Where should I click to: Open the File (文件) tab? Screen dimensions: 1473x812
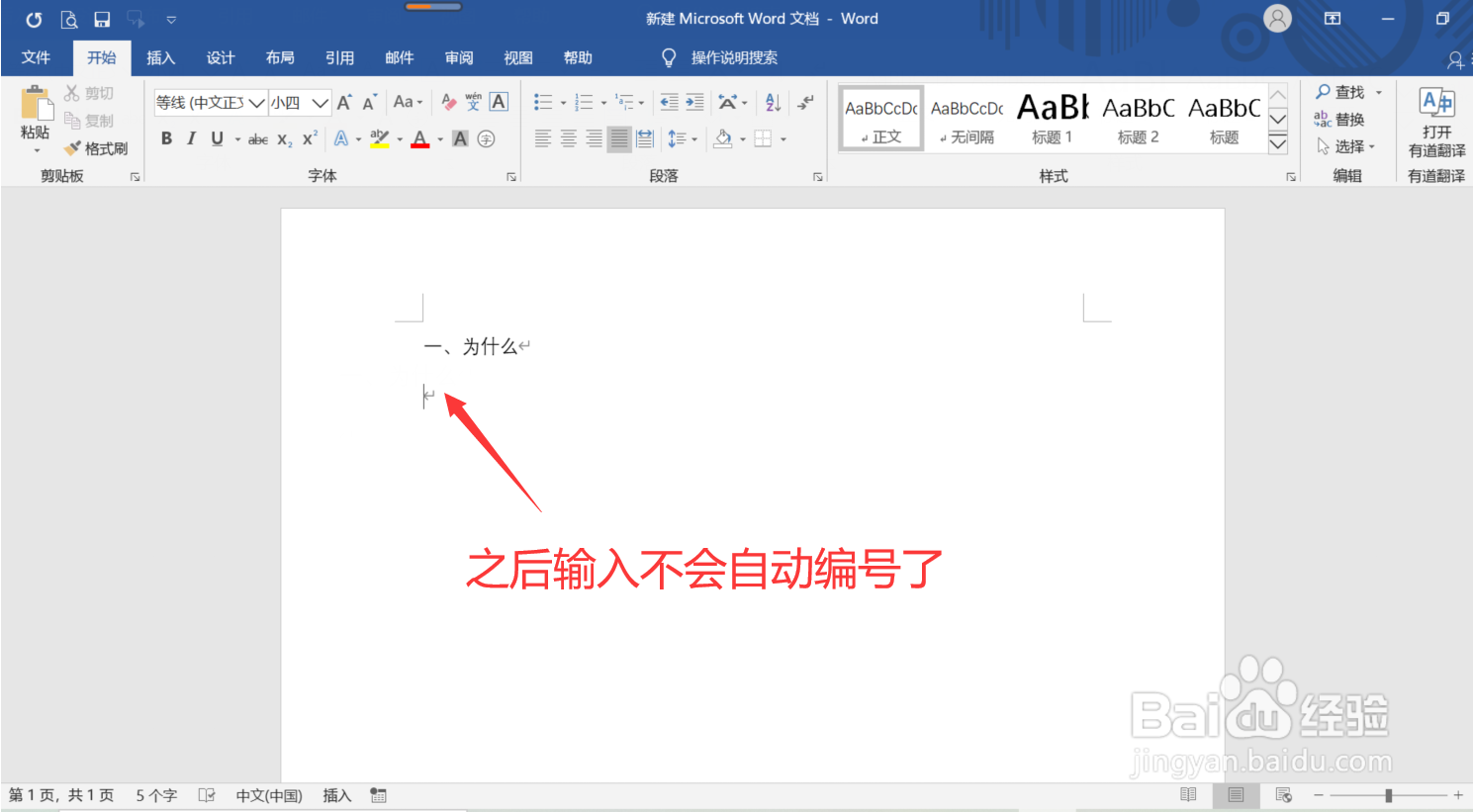pos(36,57)
